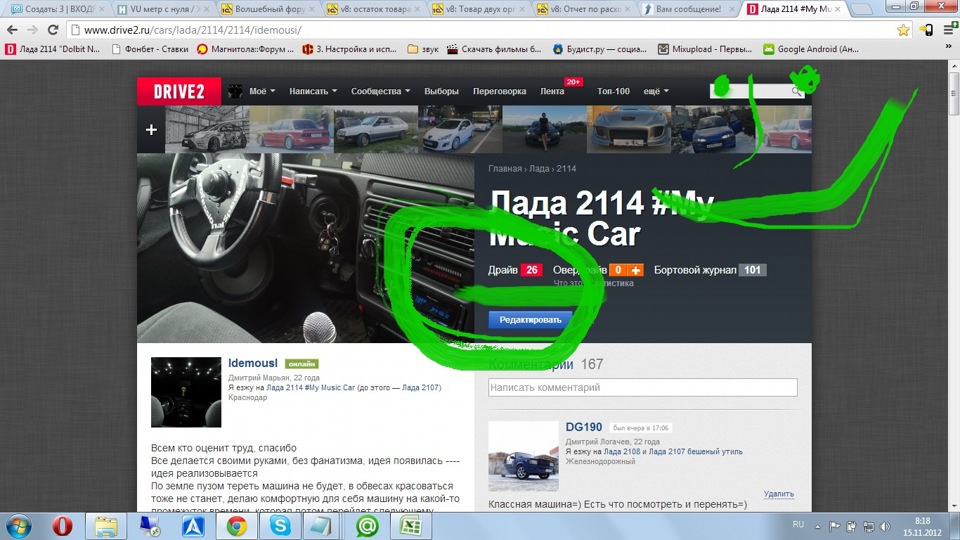The image size is (960, 540).
Task: Click the orange plus next to Овердрайв
Action: point(636,270)
